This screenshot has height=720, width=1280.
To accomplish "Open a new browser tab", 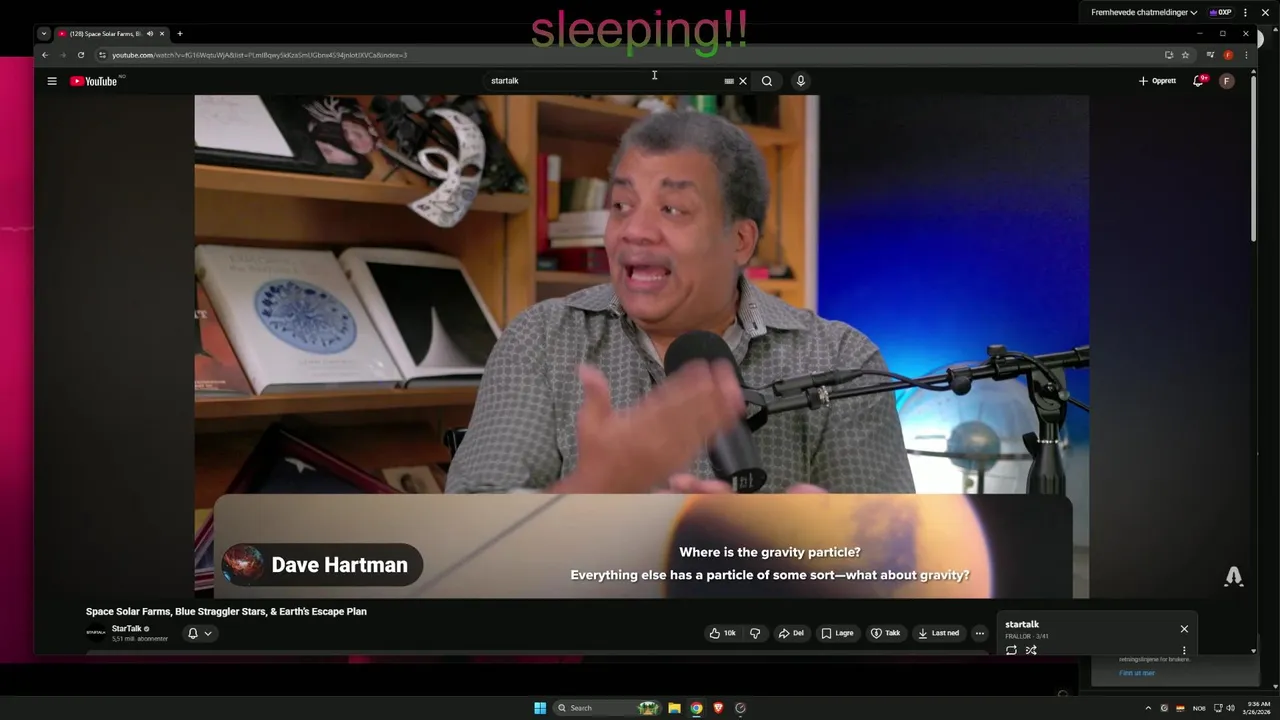I will point(180,34).
